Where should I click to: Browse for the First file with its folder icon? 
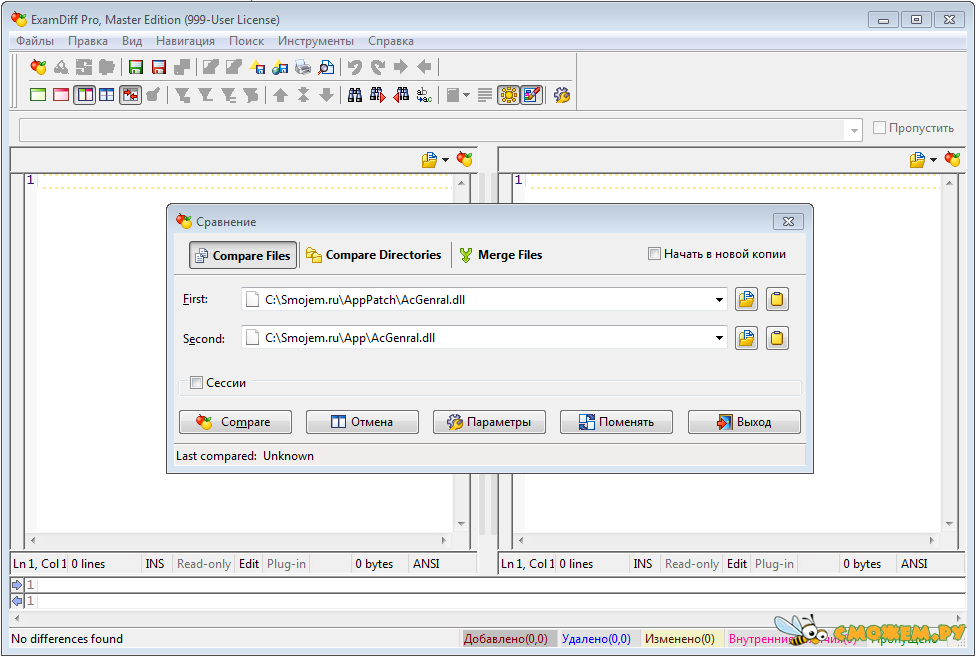[x=746, y=299]
